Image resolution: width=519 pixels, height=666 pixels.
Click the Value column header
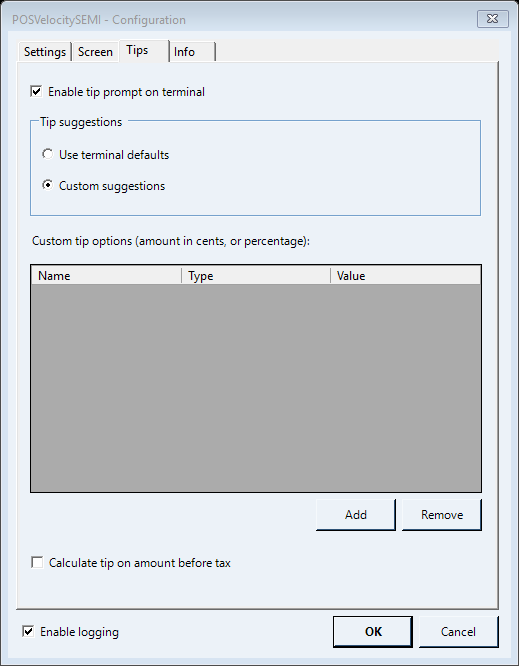[x=406, y=276]
